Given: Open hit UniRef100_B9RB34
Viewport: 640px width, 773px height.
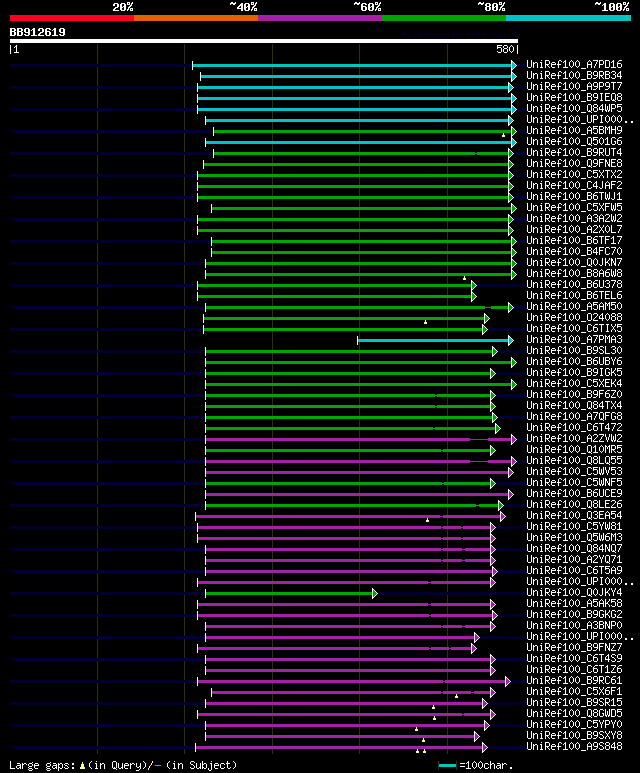Looking at the screenshot, I should click(574, 75).
